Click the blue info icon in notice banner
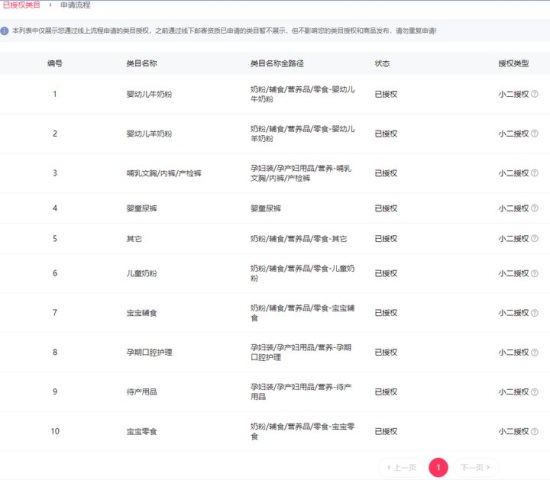 click(5, 31)
